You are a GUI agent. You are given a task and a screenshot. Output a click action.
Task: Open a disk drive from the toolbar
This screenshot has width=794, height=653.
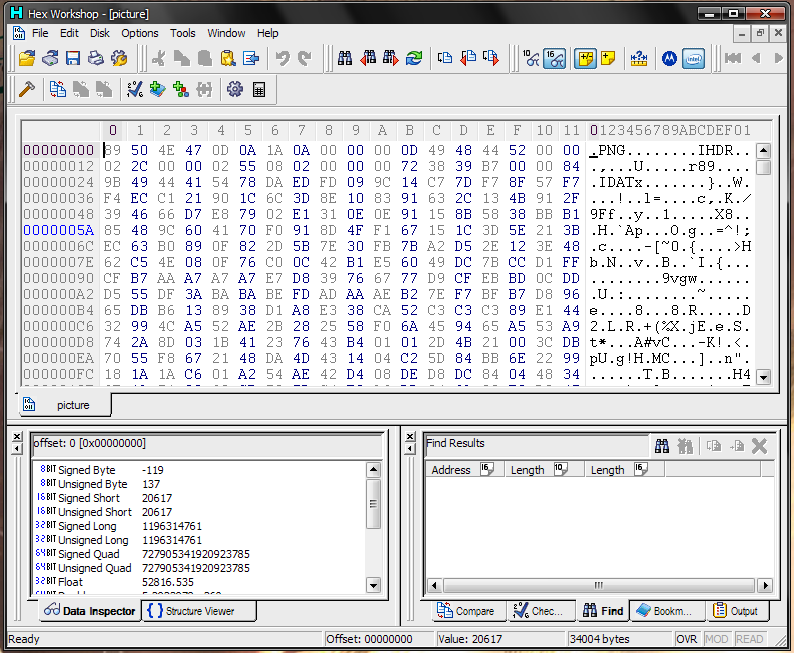pyautogui.click(x=50, y=58)
